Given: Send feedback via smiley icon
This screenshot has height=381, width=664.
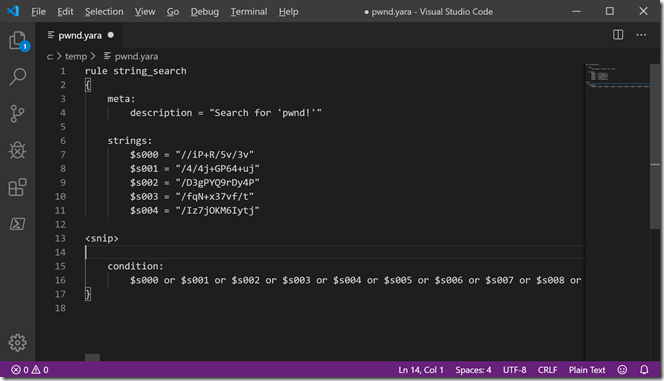Looking at the screenshot, I should tap(622, 370).
